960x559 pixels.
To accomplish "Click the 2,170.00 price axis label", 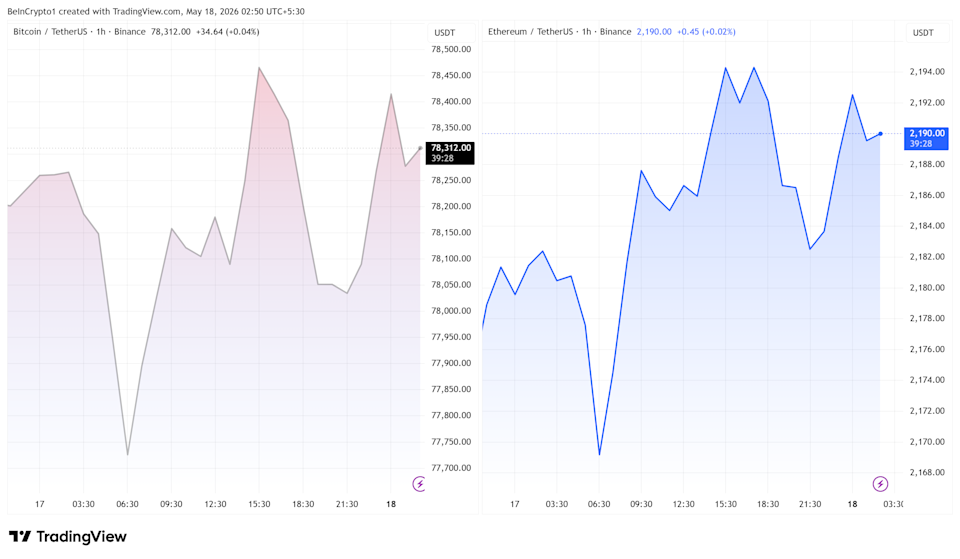I will (927, 441).
